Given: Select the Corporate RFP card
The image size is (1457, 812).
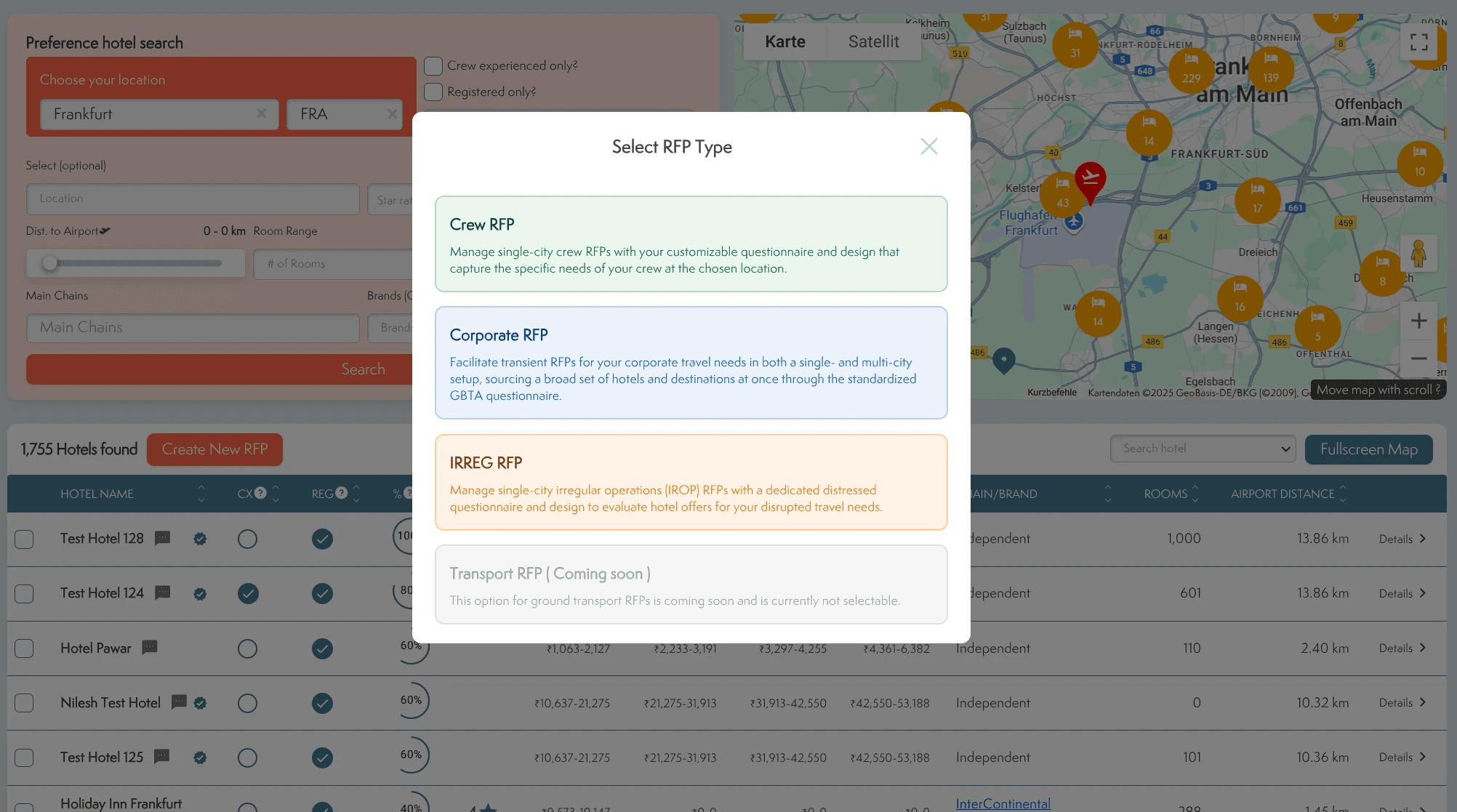Looking at the screenshot, I should (x=691, y=363).
